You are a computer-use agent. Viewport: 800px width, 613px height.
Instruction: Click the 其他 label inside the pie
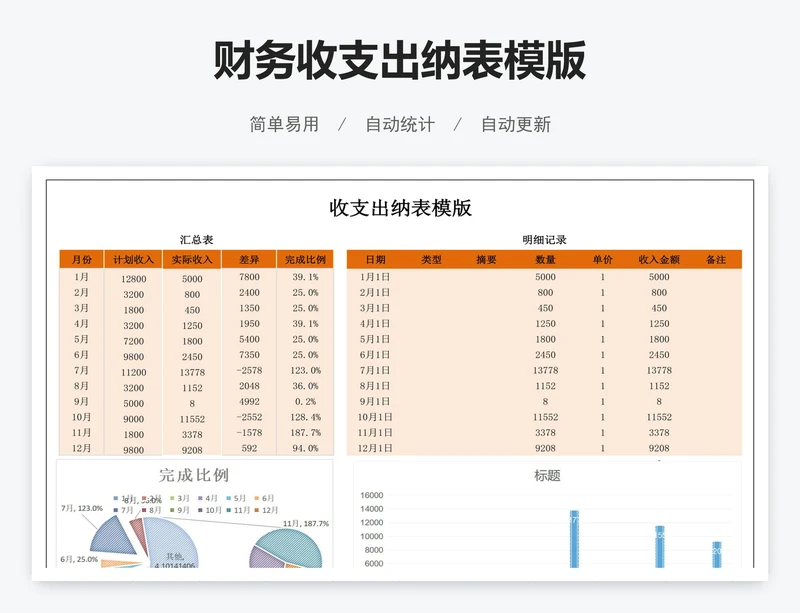(174, 556)
